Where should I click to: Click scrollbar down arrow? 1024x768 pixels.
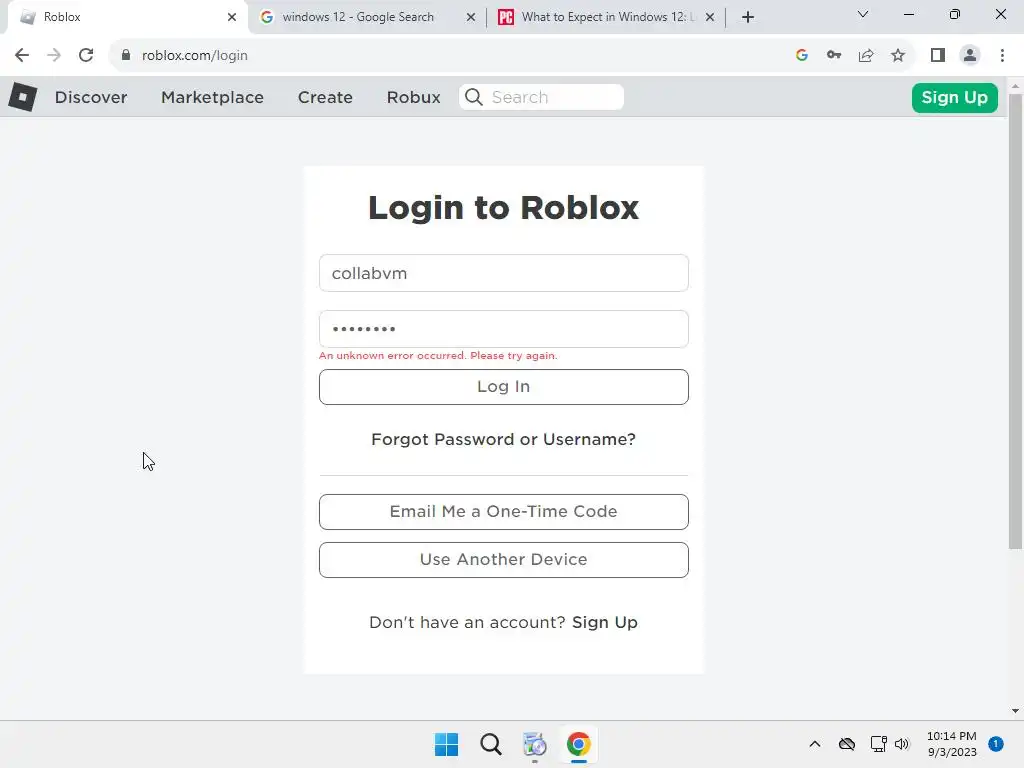(1015, 711)
